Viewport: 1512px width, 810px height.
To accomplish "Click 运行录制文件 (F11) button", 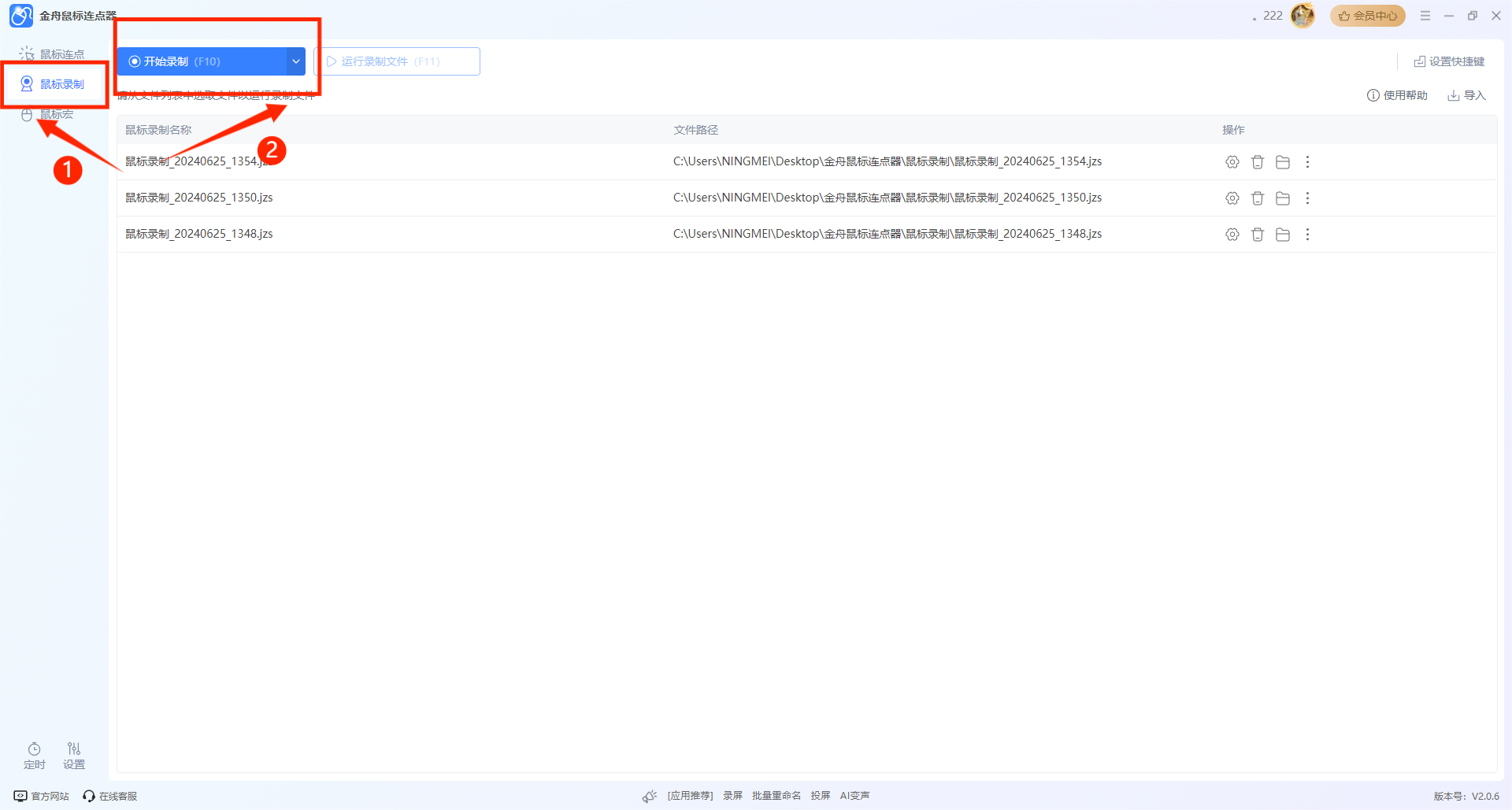I will tap(397, 61).
